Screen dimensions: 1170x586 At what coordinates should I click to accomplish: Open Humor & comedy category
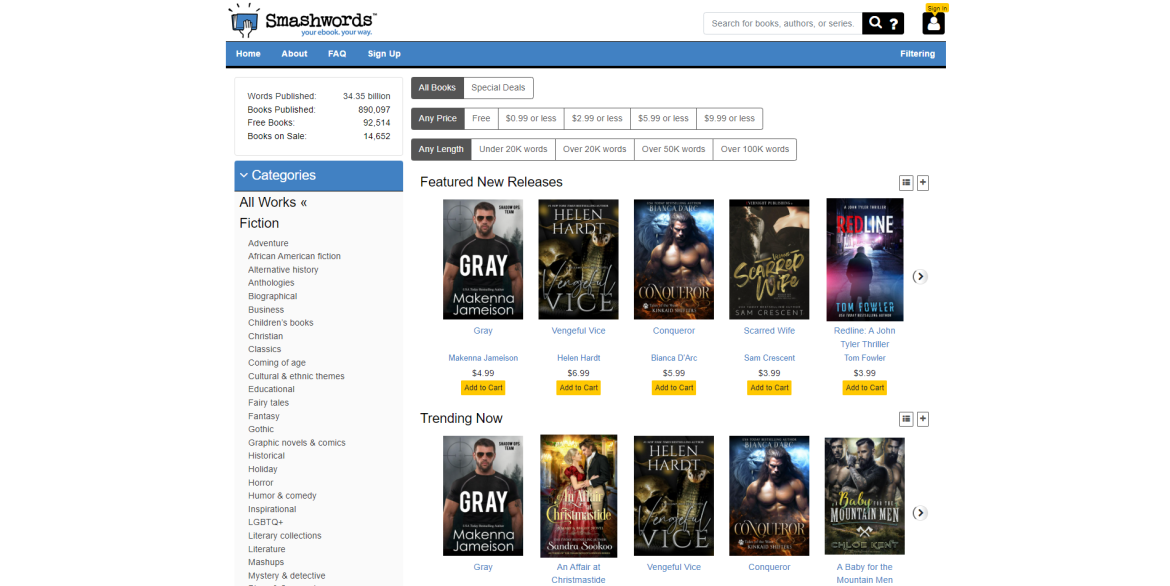click(x=282, y=496)
